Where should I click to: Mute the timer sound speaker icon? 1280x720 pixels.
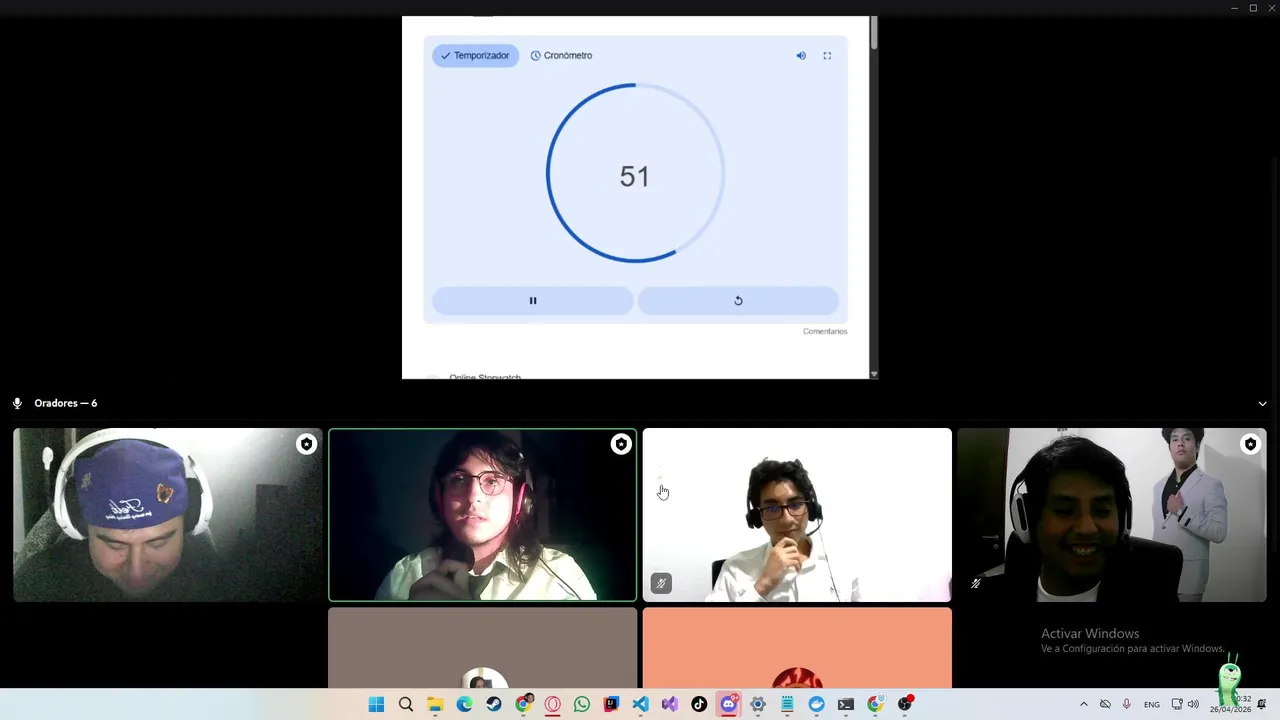point(801,56)
